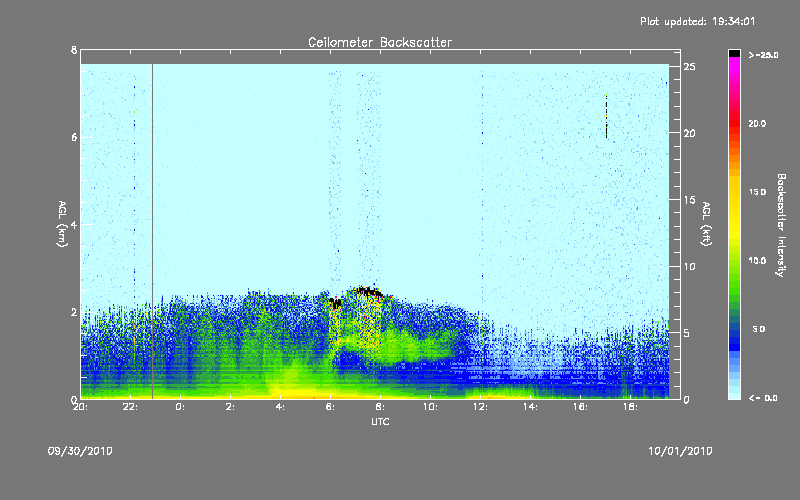
Task: Click the 25 kft tick on right axis
Action: point(690,67)
